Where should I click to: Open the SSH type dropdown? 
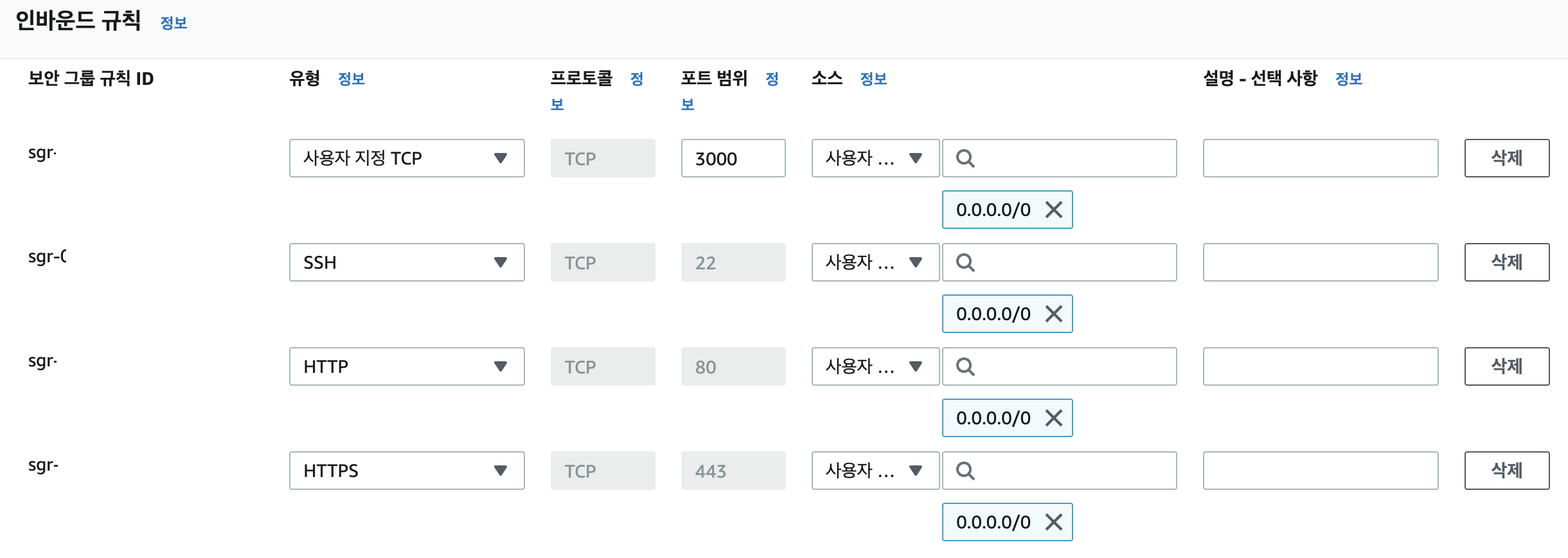pos(407,262)
